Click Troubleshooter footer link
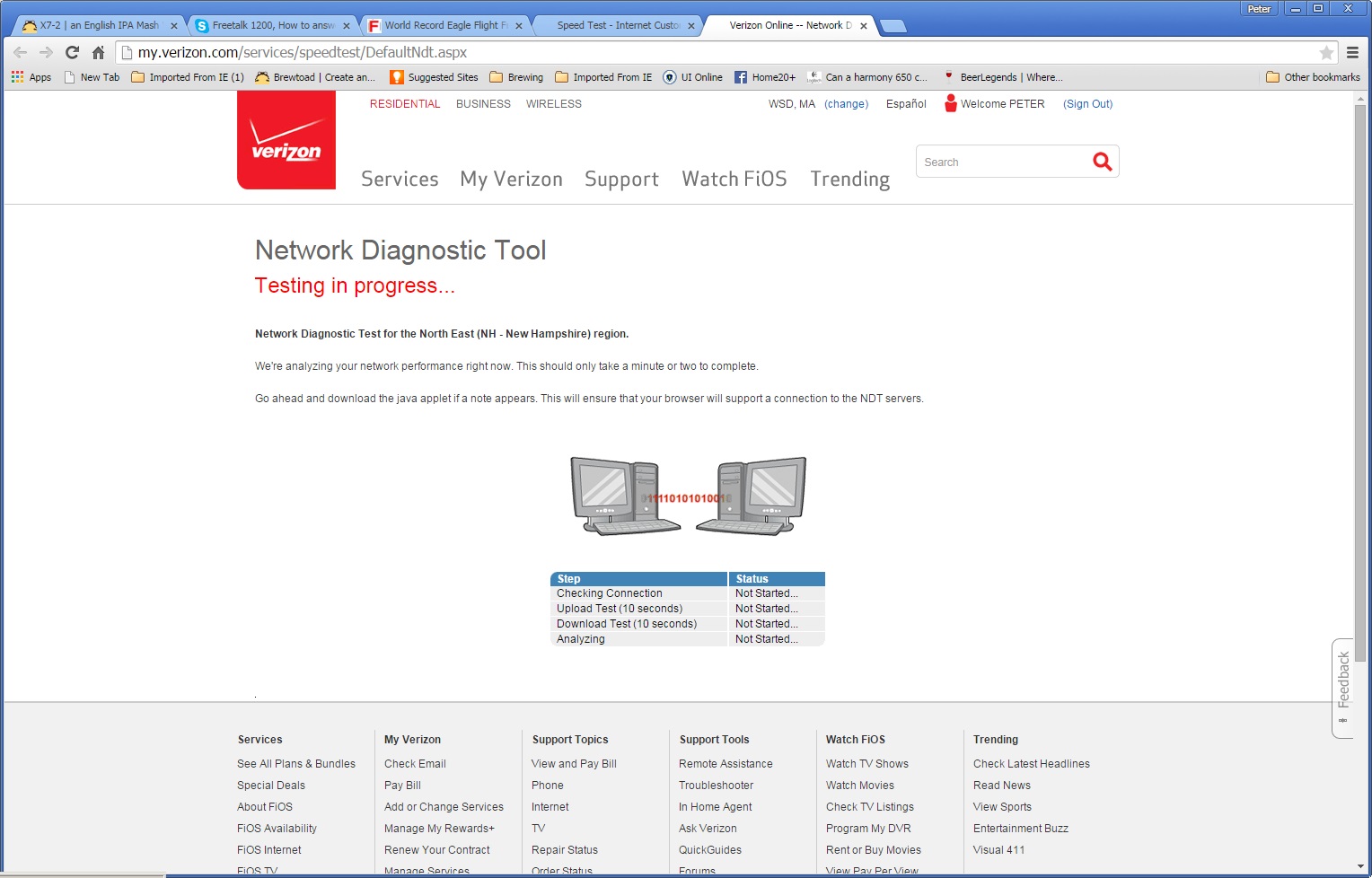The height and width of the screenshot is (878, 1372). pyautogui.click(x=716, y=786)
